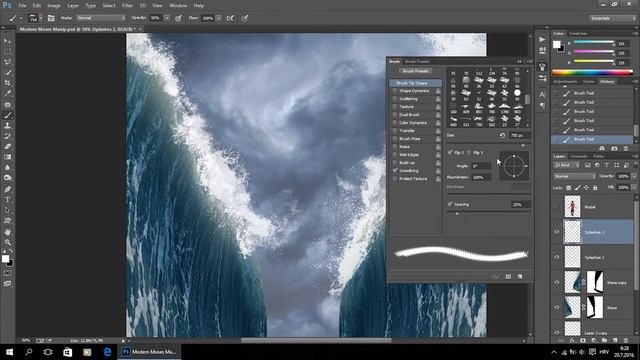
Task: Select Color Dynamics settings
Action: tap(413, 122)
